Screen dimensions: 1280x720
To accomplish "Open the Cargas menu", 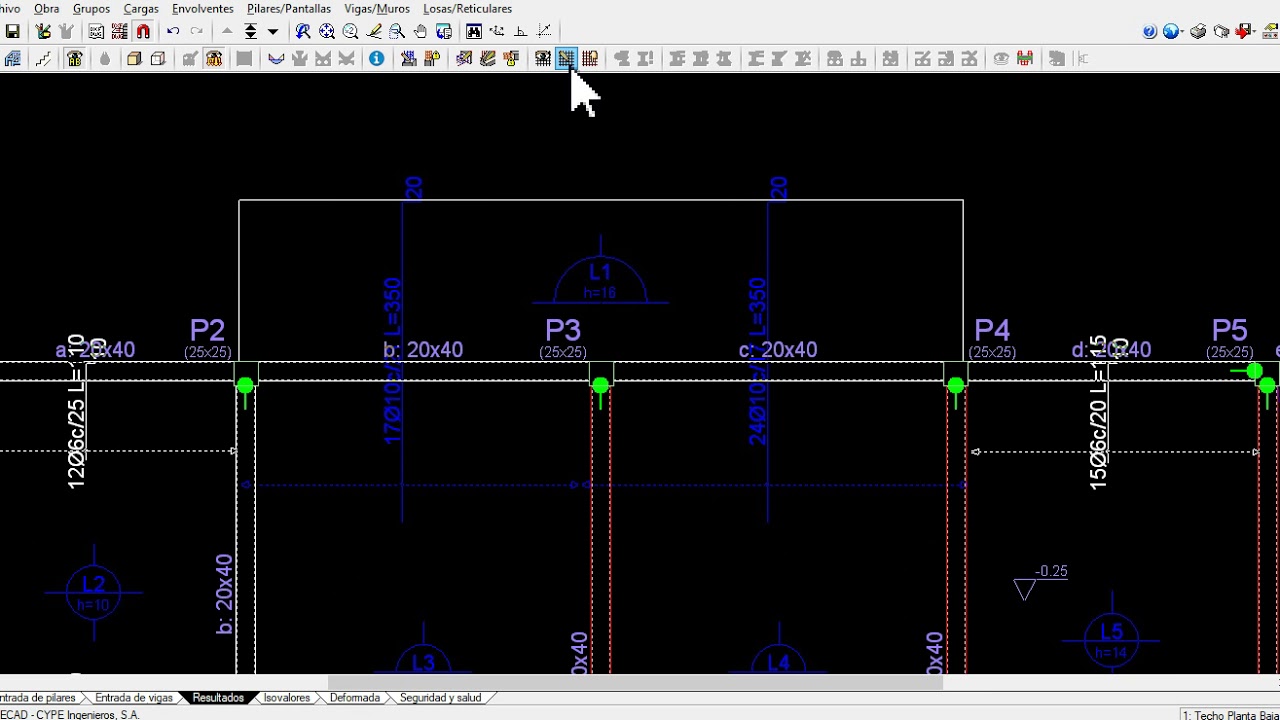I will tap(141, 9).
